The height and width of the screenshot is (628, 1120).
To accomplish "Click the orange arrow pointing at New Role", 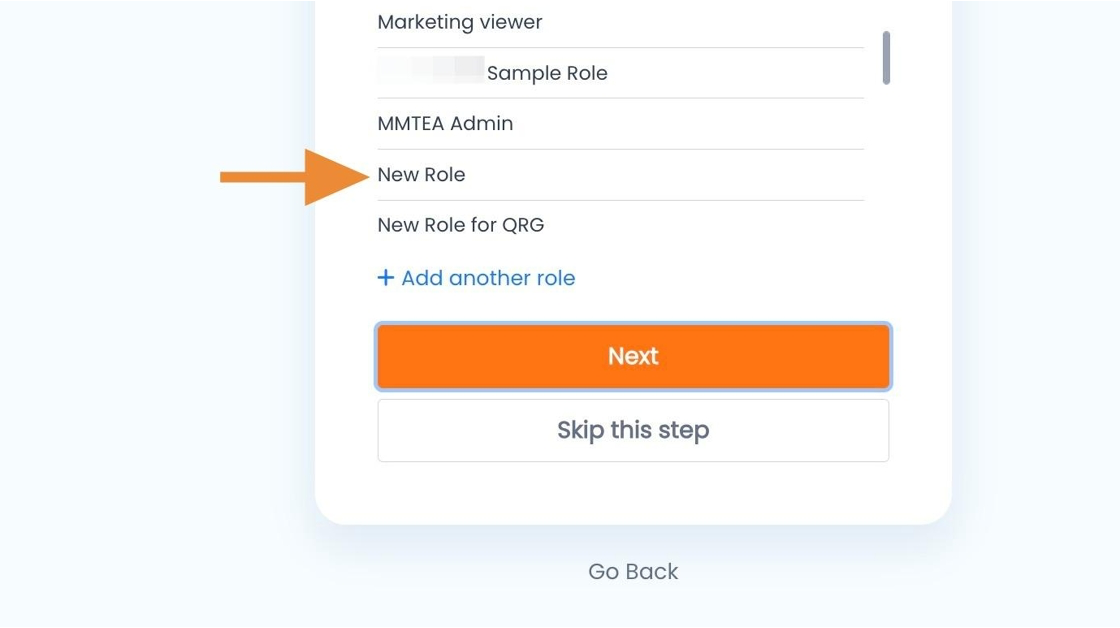I will click(294, 176).
